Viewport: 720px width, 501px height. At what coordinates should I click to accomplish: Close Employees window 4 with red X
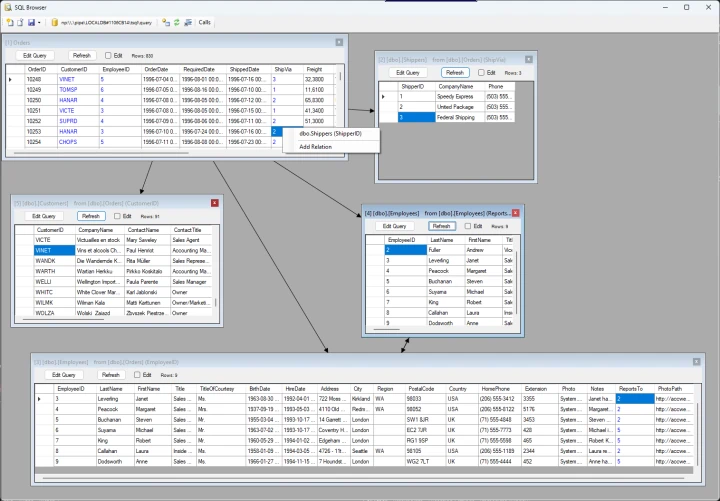[516, 213]
